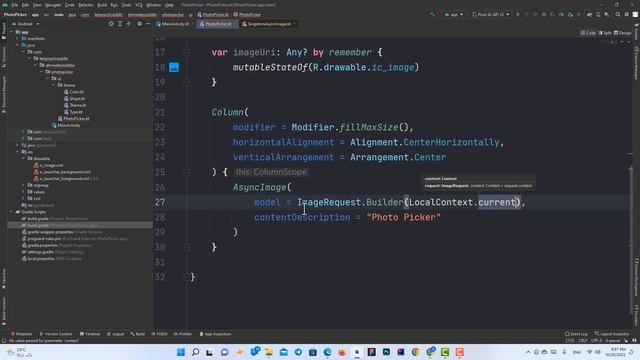Open the Logcat tool window
The image size is (640, 360).
click(x=116, y=334)
